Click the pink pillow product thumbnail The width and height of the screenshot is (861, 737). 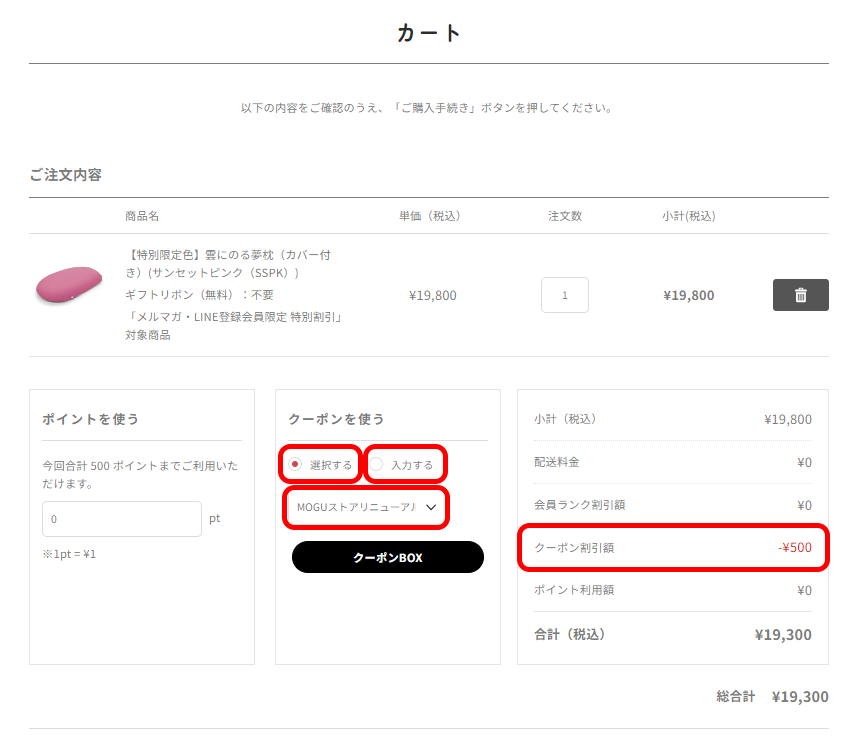69,284
